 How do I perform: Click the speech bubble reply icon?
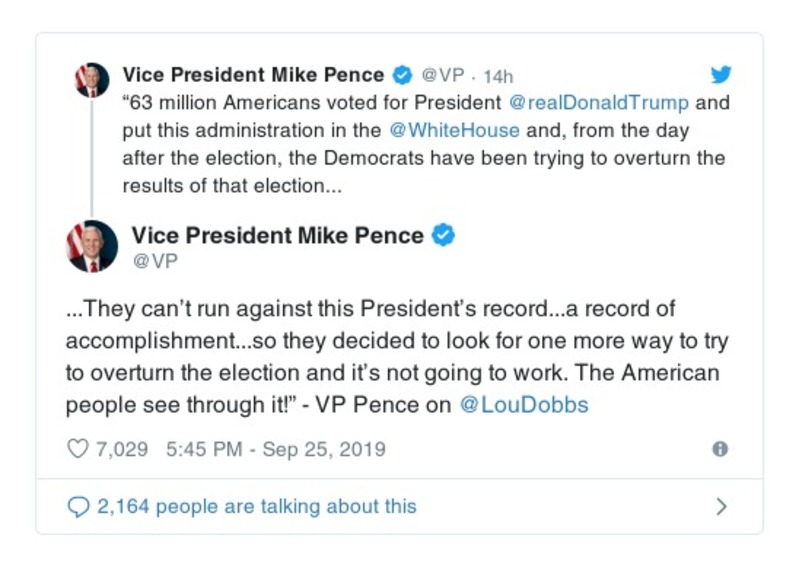[78, 507]
